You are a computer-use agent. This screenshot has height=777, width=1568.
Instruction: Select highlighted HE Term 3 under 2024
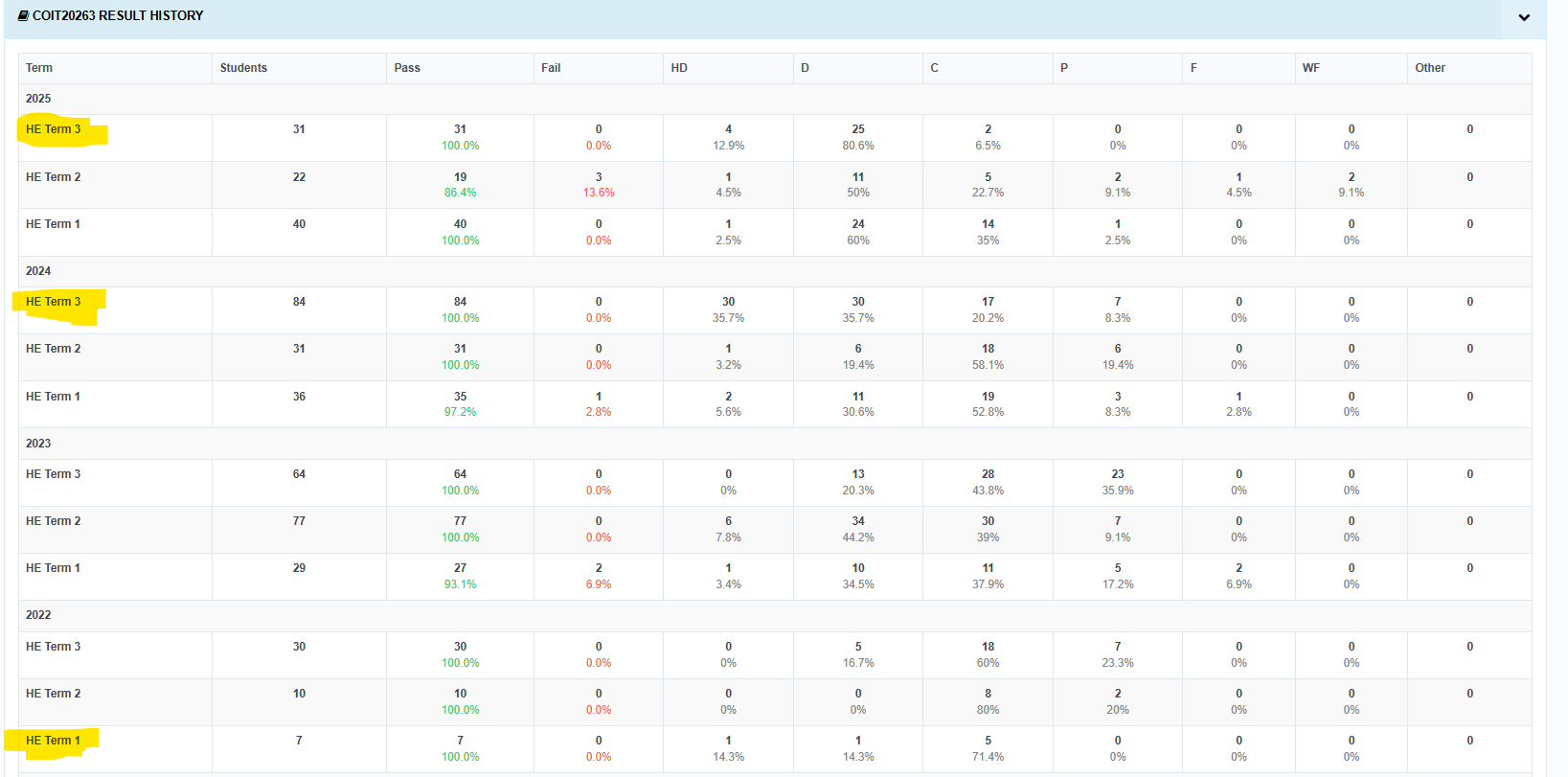point(54,302)
